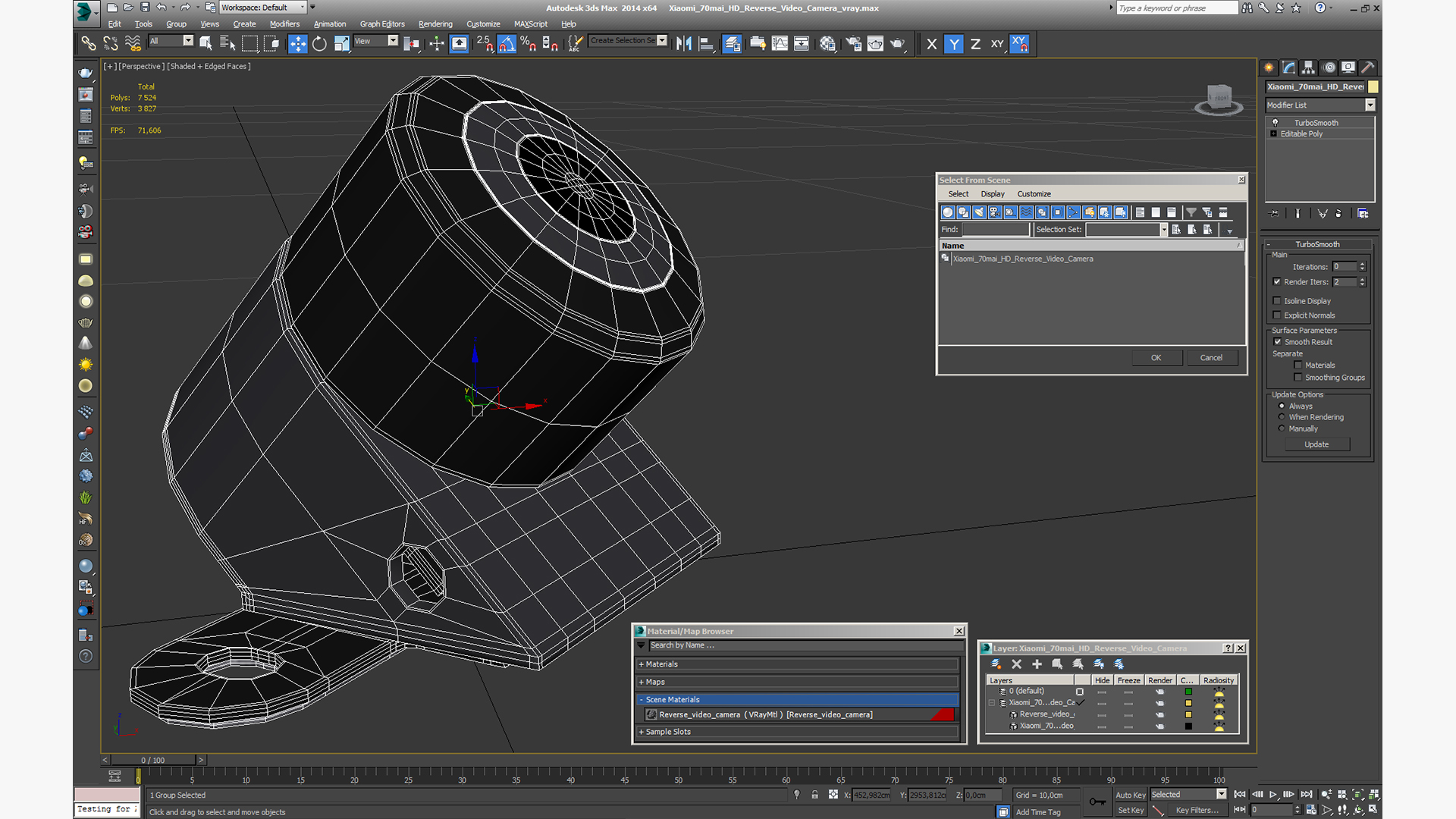Click the green color swatch of layer 0
1456x819 pixels.
(1188, 692)
